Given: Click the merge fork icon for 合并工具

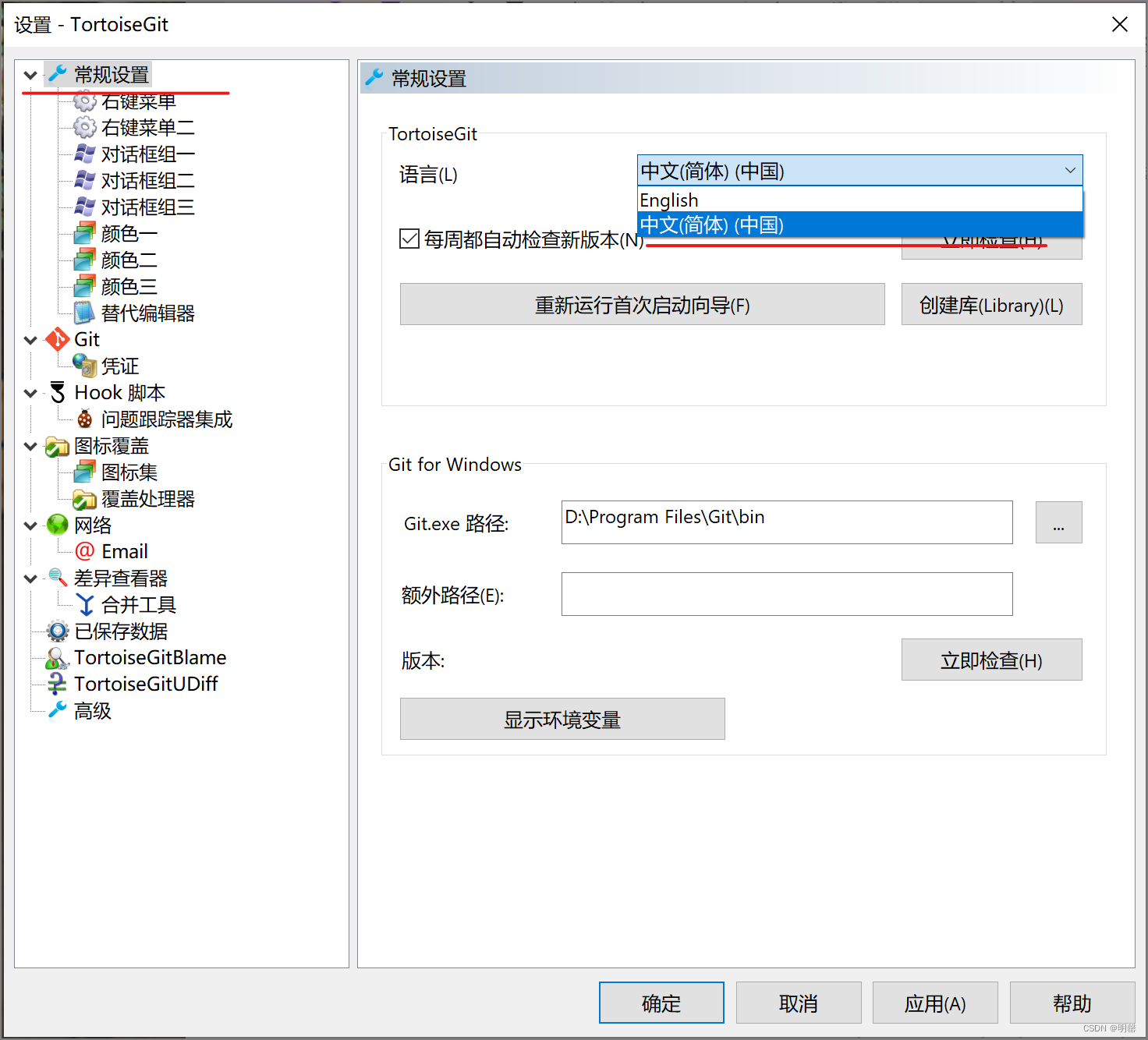Looking at the screenshot, I should [x=84, y=604].
